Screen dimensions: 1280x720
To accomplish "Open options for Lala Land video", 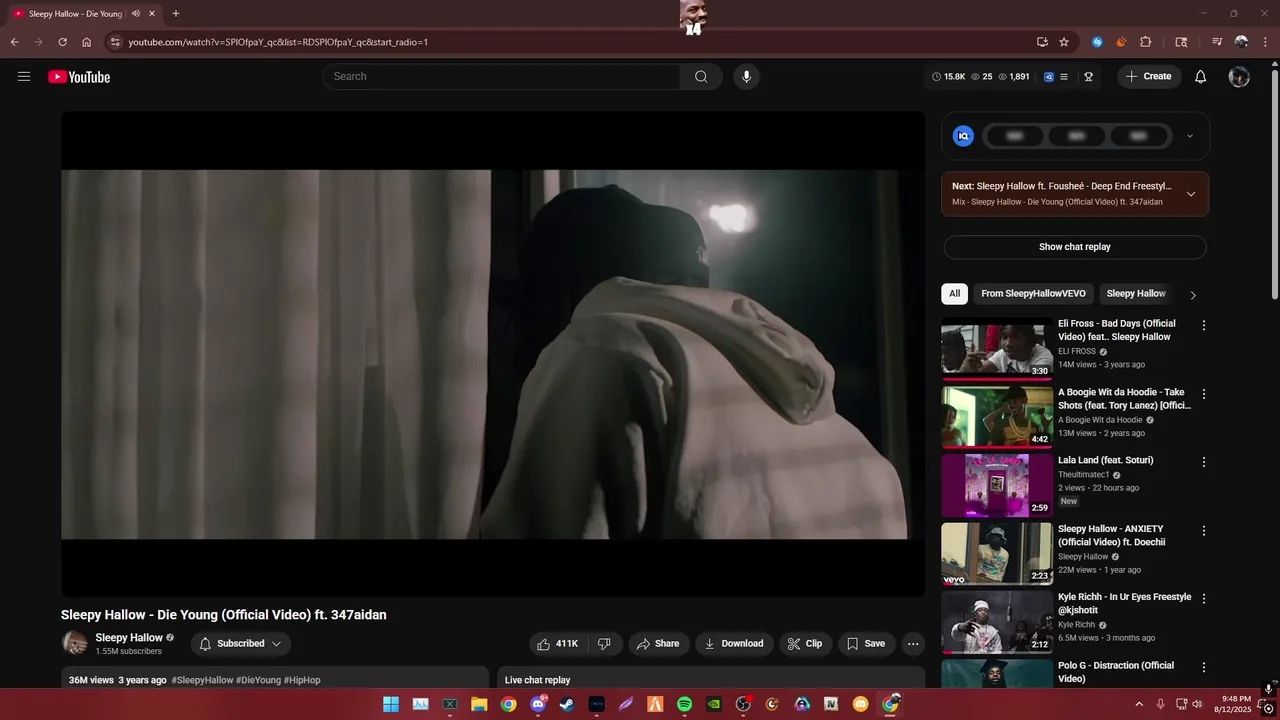I will click(1204, 462).
